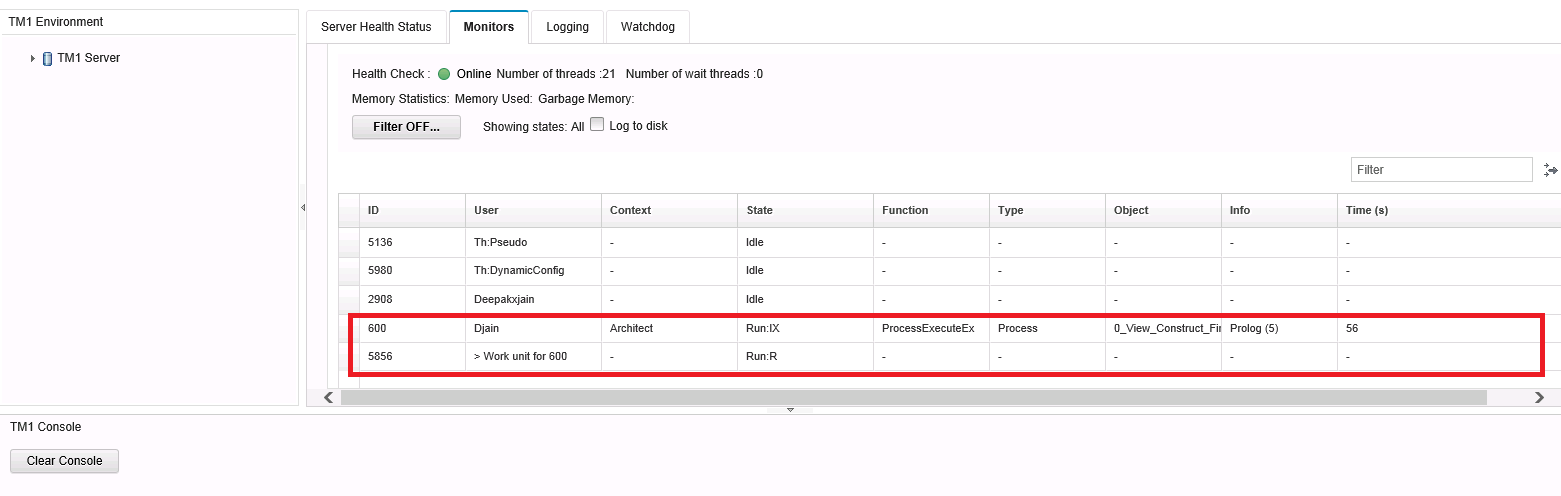Sort by the User column header
The width and height of the screenshot is (1561, 496).
pyautogui.click(x=534, y=211)
